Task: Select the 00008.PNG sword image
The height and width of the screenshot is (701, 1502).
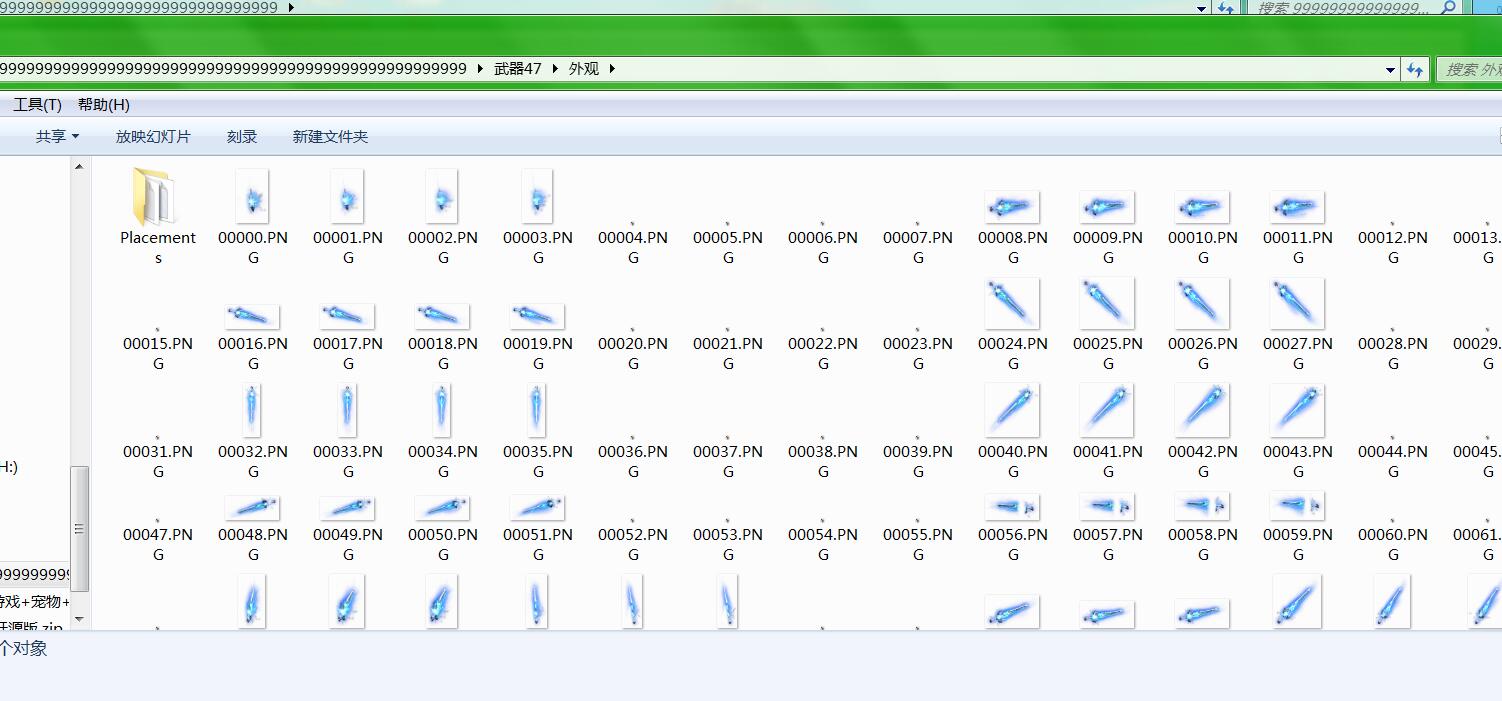Action: point(1012,207)
